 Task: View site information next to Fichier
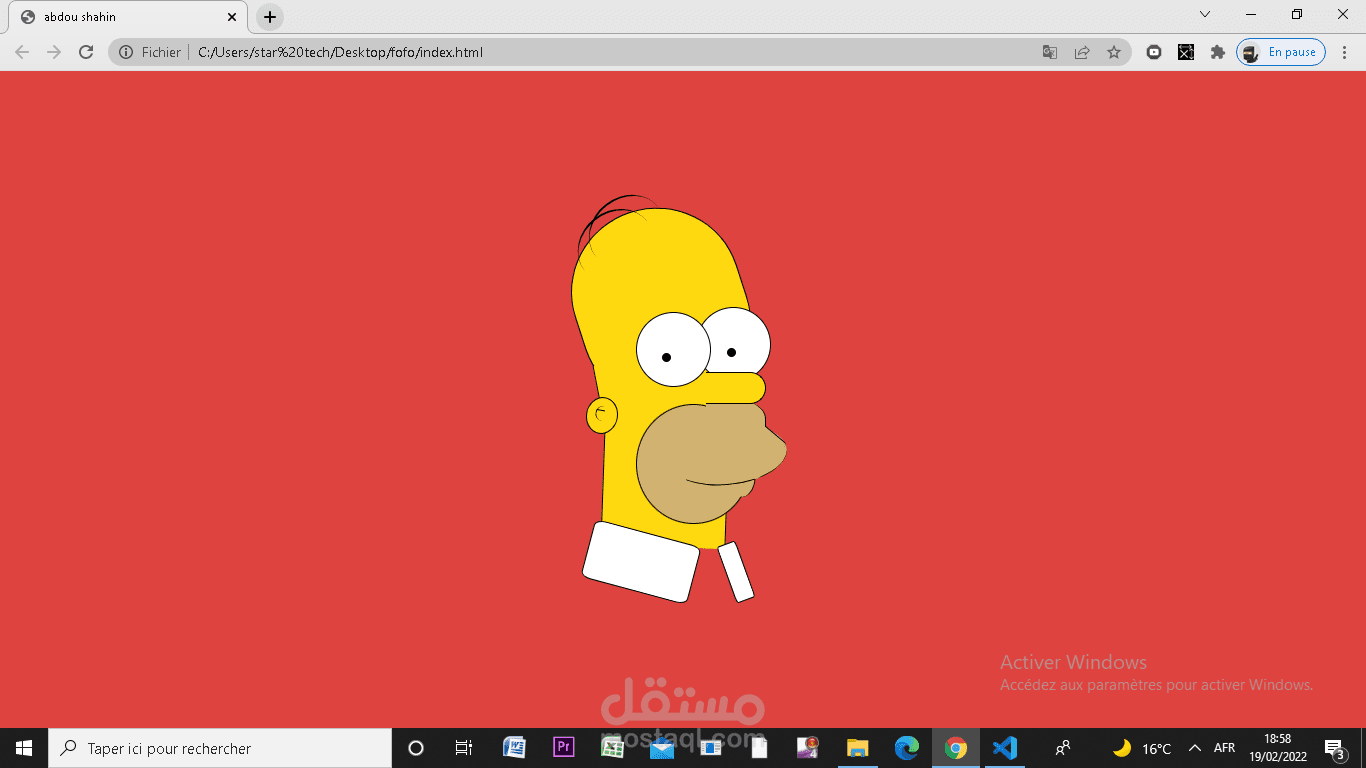pyautogui.click(x=127, y=52)
